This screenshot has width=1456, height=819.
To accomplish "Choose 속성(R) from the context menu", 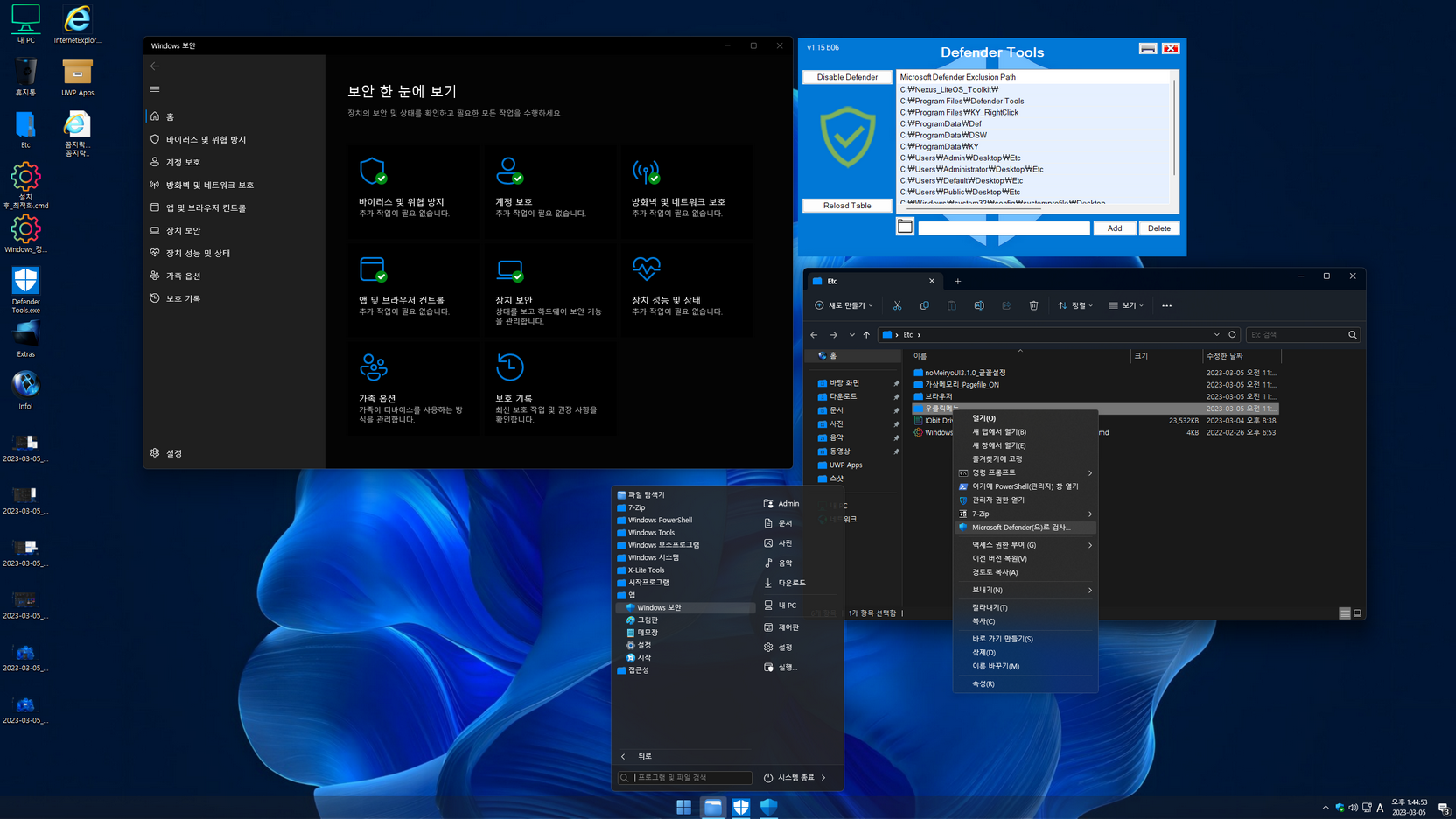I will pyautogui.click(x=1025, y=684).
